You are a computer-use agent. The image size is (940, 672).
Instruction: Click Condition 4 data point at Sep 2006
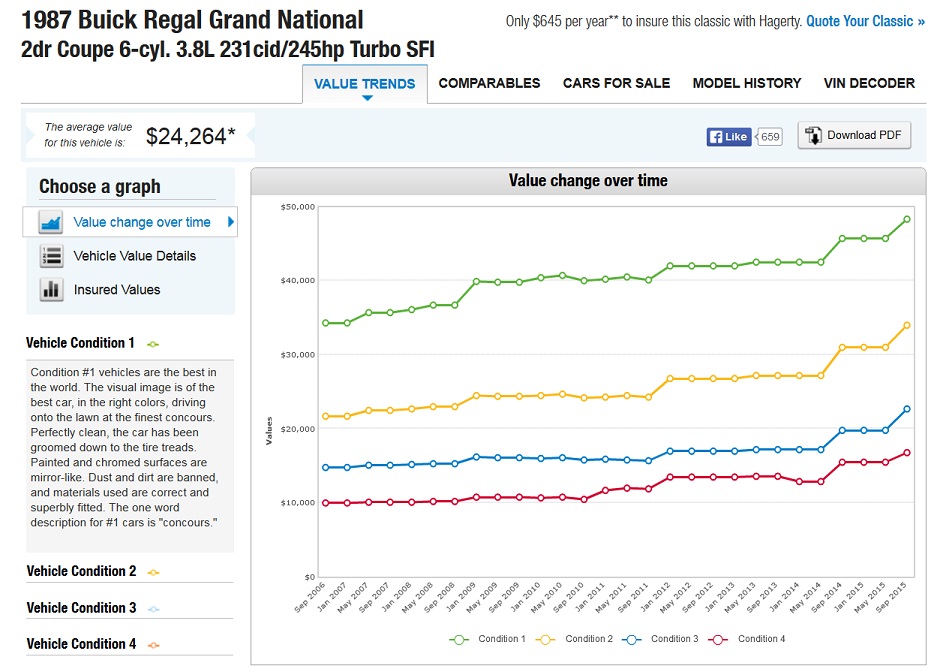click(x=326, y=503)
